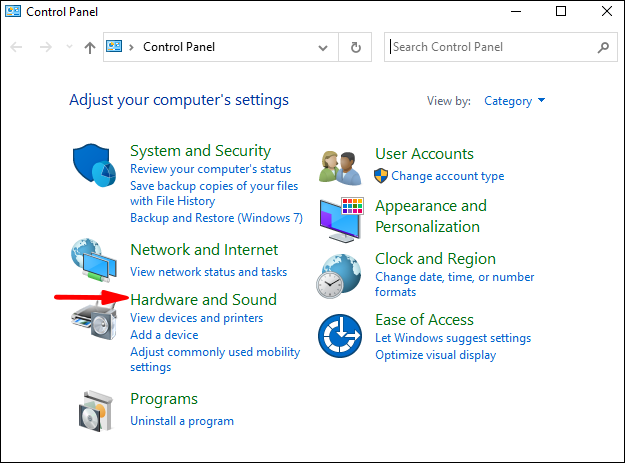Click Uninstall a program link
This screenshot has height=463, width=625.
[x=181, y=421]
